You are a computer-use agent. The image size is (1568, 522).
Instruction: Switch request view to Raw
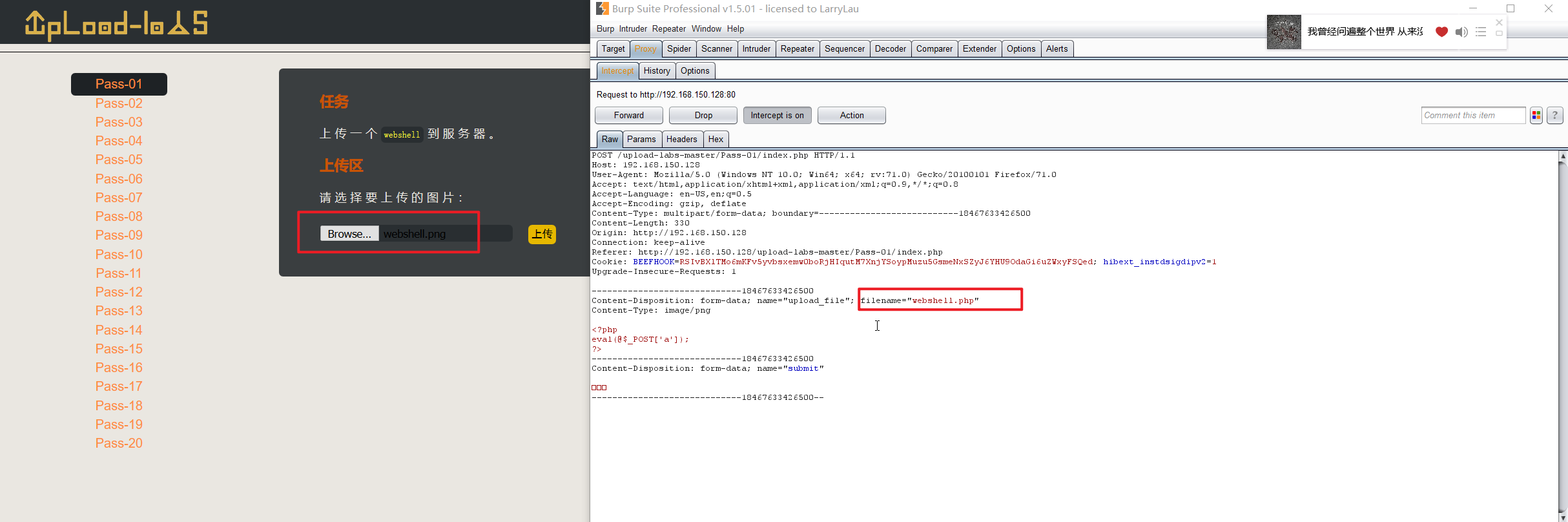point(610,140)
